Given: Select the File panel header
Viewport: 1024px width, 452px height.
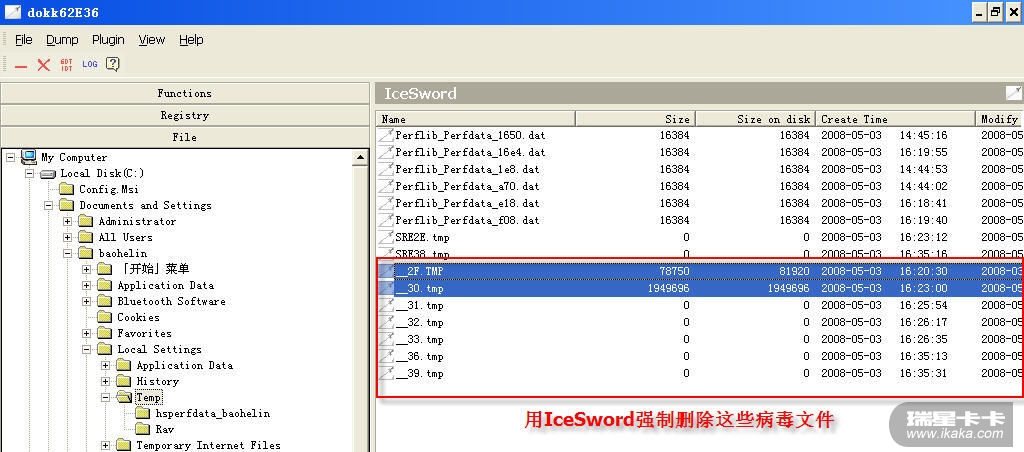Looking at the screenshot, I should pyautogui.click(x=185, y=137).
